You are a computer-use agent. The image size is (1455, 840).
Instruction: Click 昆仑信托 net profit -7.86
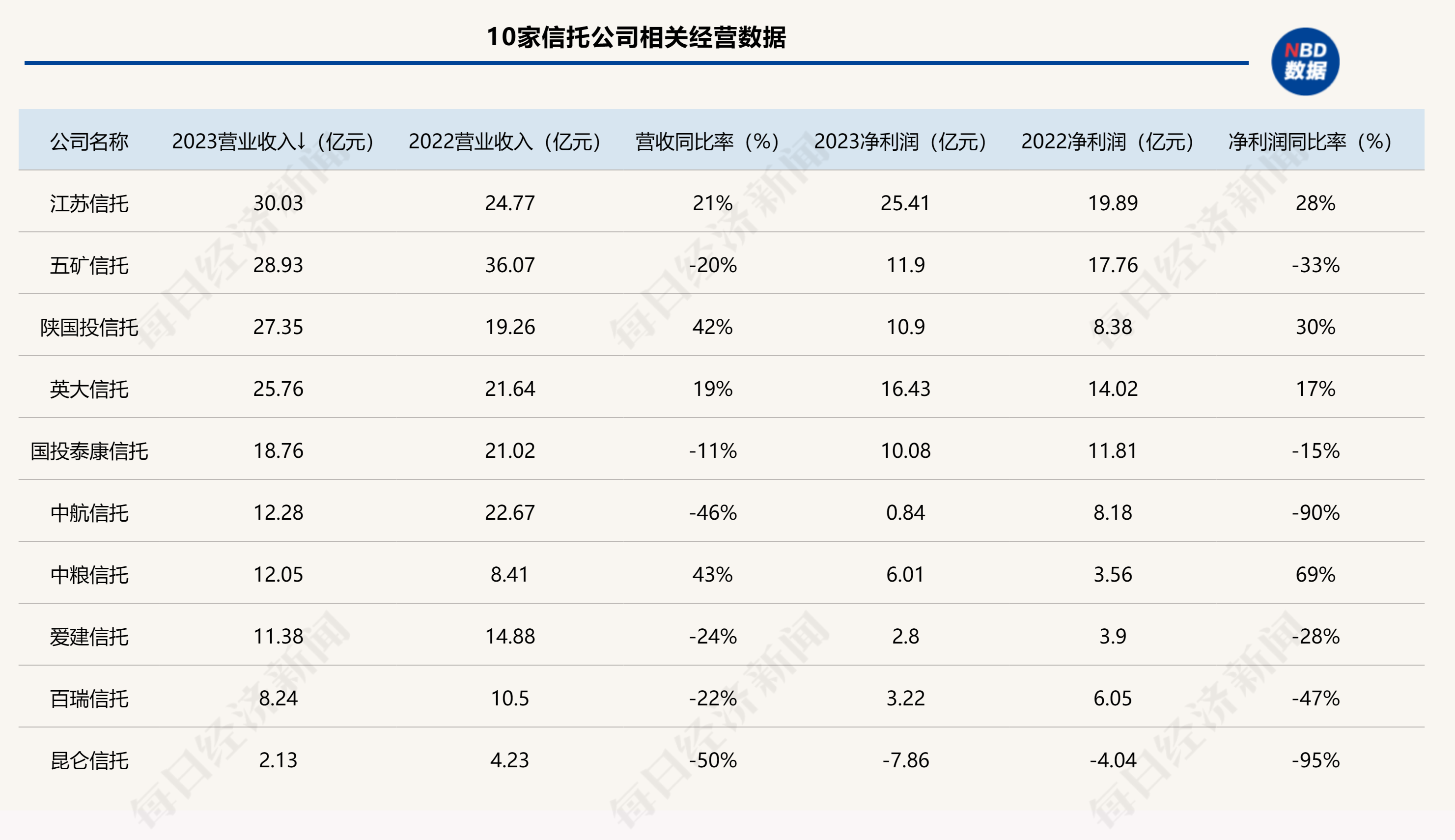click(x=906, y=760)
